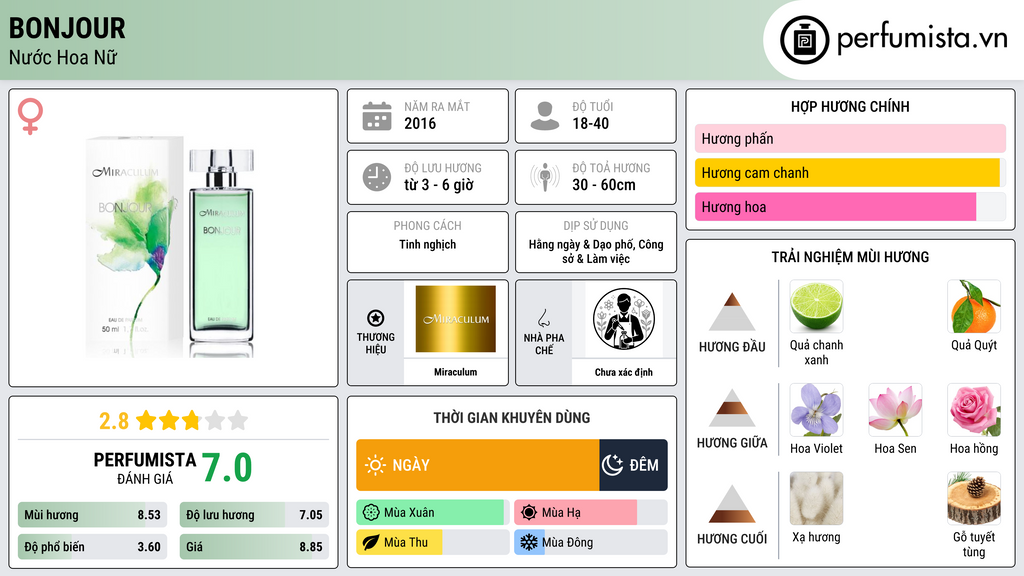This screenshot has height=576, width=1024.
Task: Click the Mùa Đông season bar
Action: (x=590, y=542)
